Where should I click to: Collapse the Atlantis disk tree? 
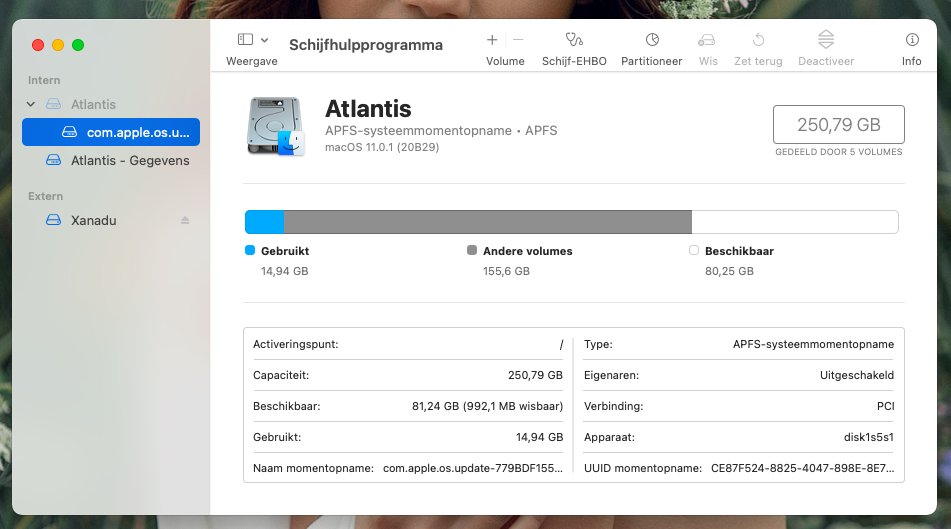tap(31, 104)
